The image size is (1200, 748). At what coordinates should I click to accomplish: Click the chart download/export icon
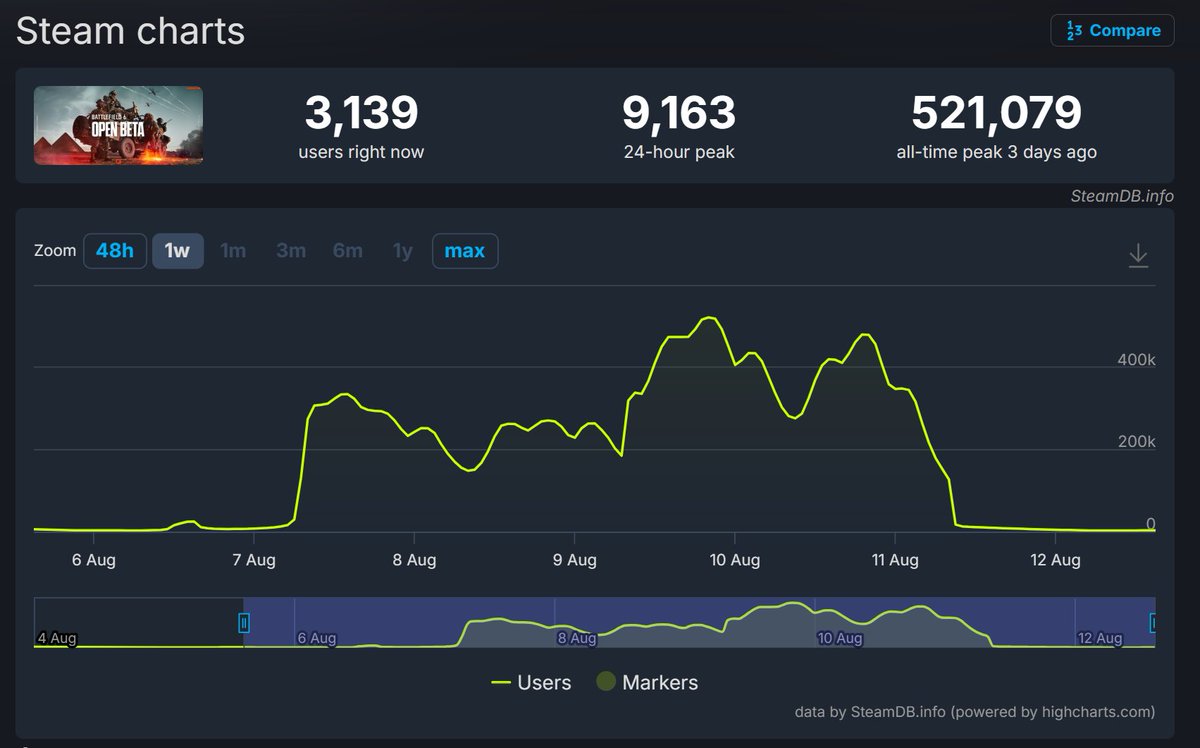pos(1138,255)
